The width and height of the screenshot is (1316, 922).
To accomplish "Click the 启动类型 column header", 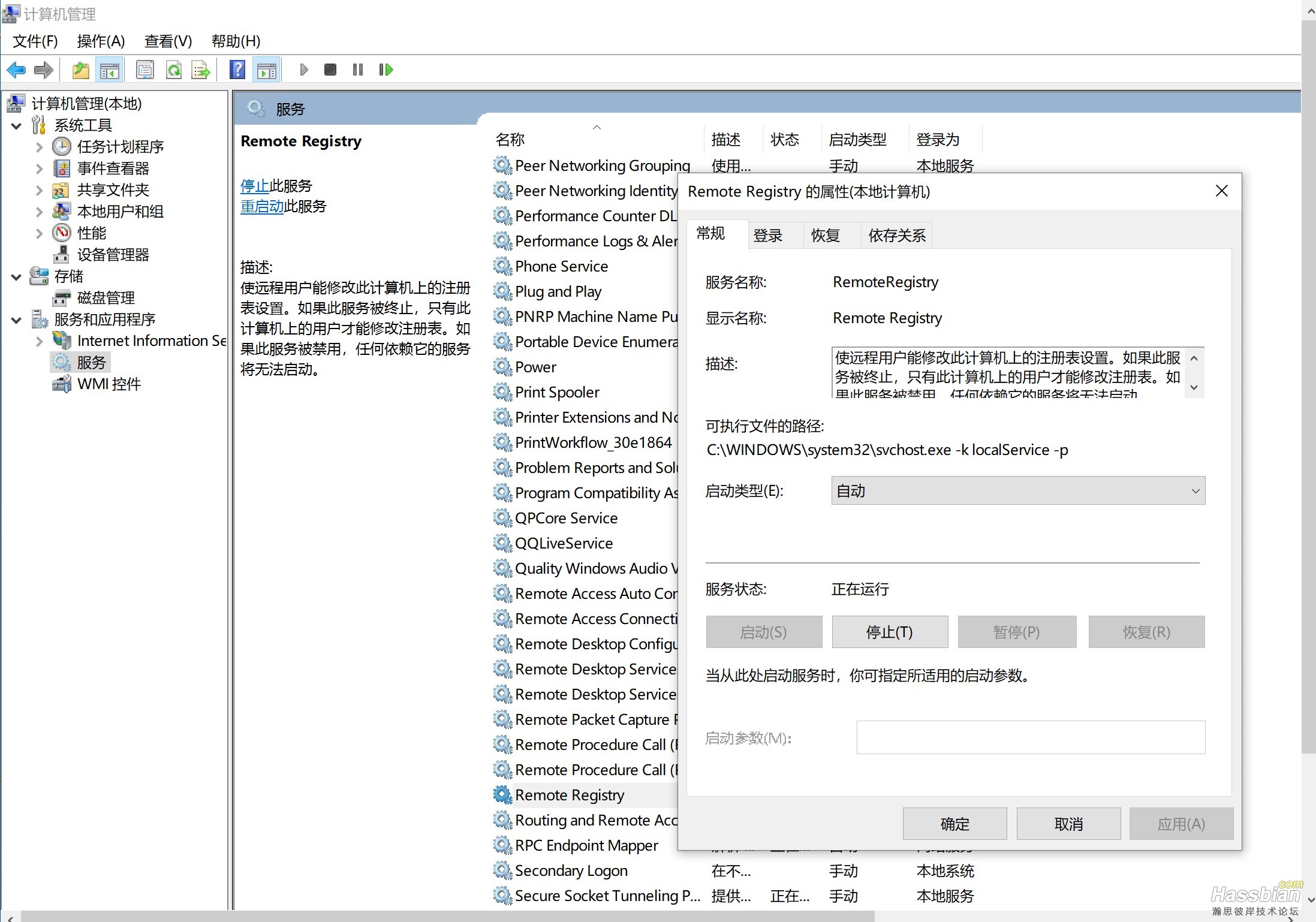I will point(865,140).
